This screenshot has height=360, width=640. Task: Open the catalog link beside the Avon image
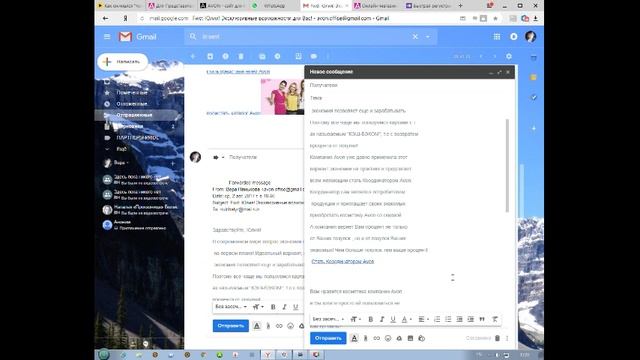tap(233, 113)
